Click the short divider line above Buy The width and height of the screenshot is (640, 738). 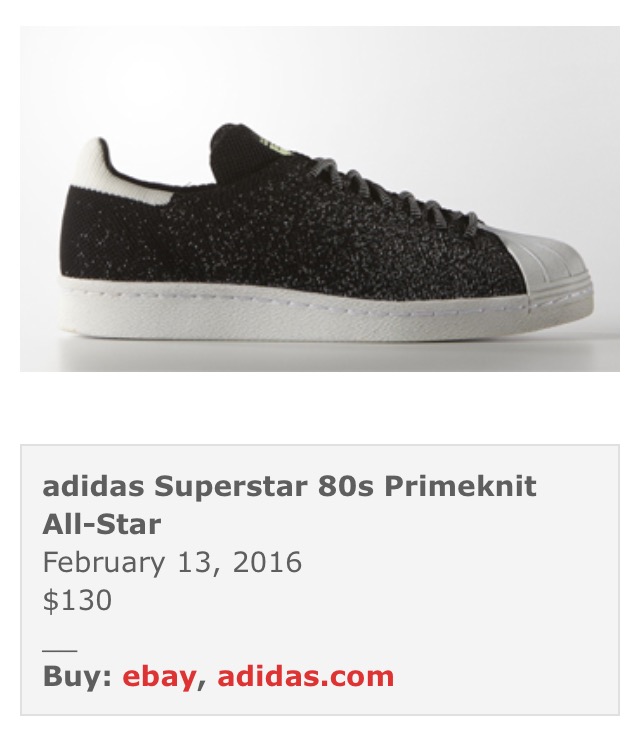[x=60, y=651]
